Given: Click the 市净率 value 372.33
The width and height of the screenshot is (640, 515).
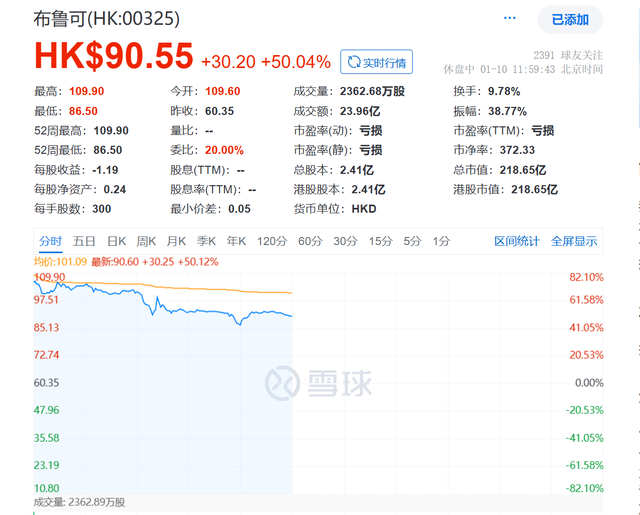Looking at the screenshot, I should [x=517, y=150].
